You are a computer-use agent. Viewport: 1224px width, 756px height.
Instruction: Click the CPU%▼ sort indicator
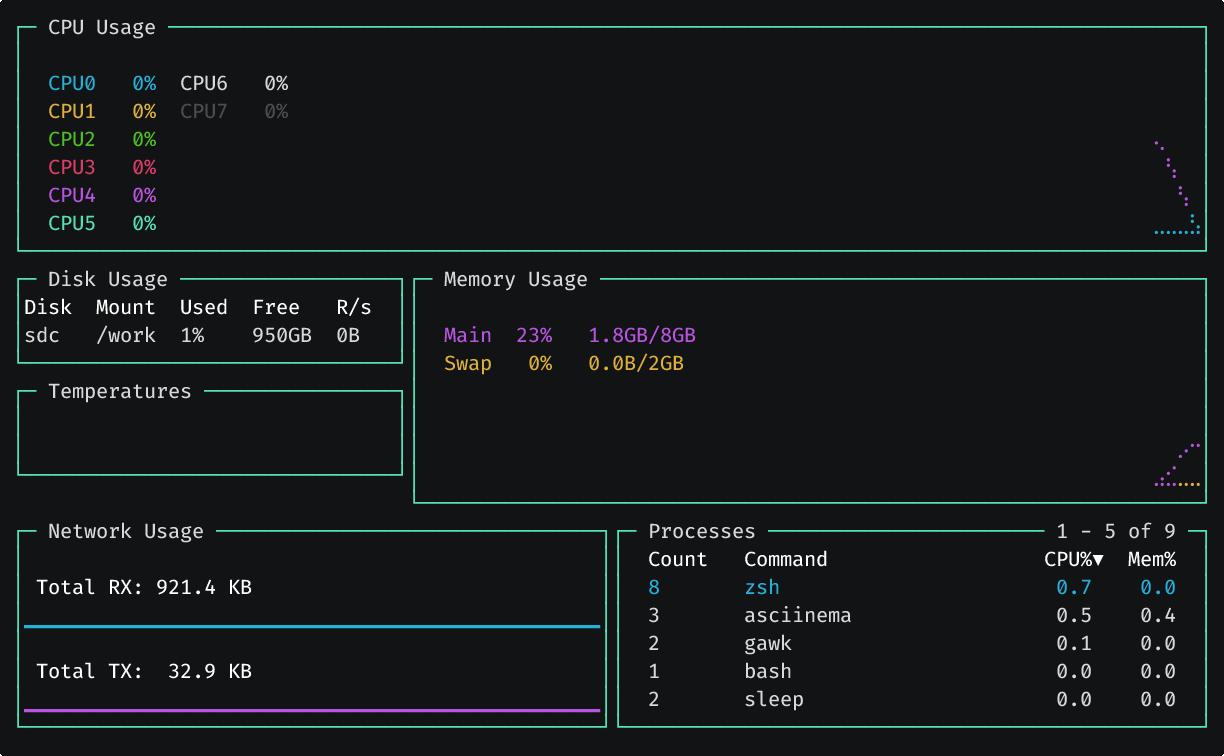coord(1073,559)
